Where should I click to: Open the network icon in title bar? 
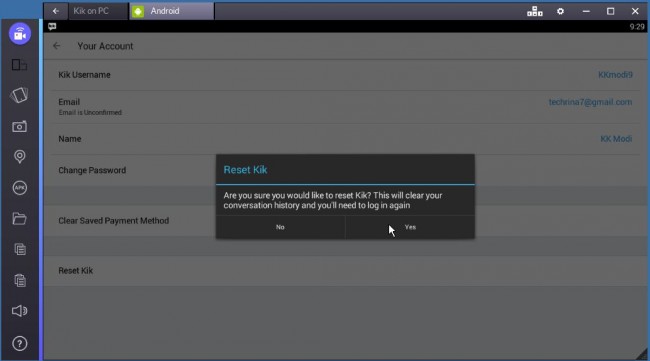pos(534,11)
